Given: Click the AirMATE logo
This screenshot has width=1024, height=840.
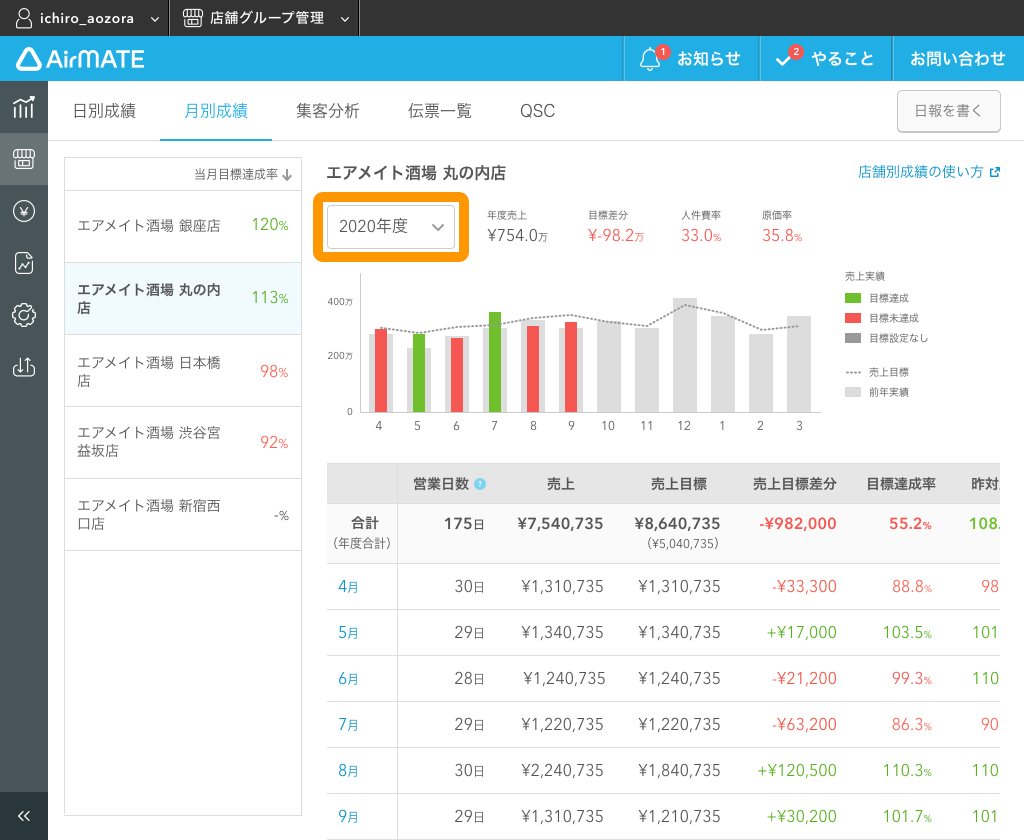Looking at the screenshot, I should (x=80, y=59).
